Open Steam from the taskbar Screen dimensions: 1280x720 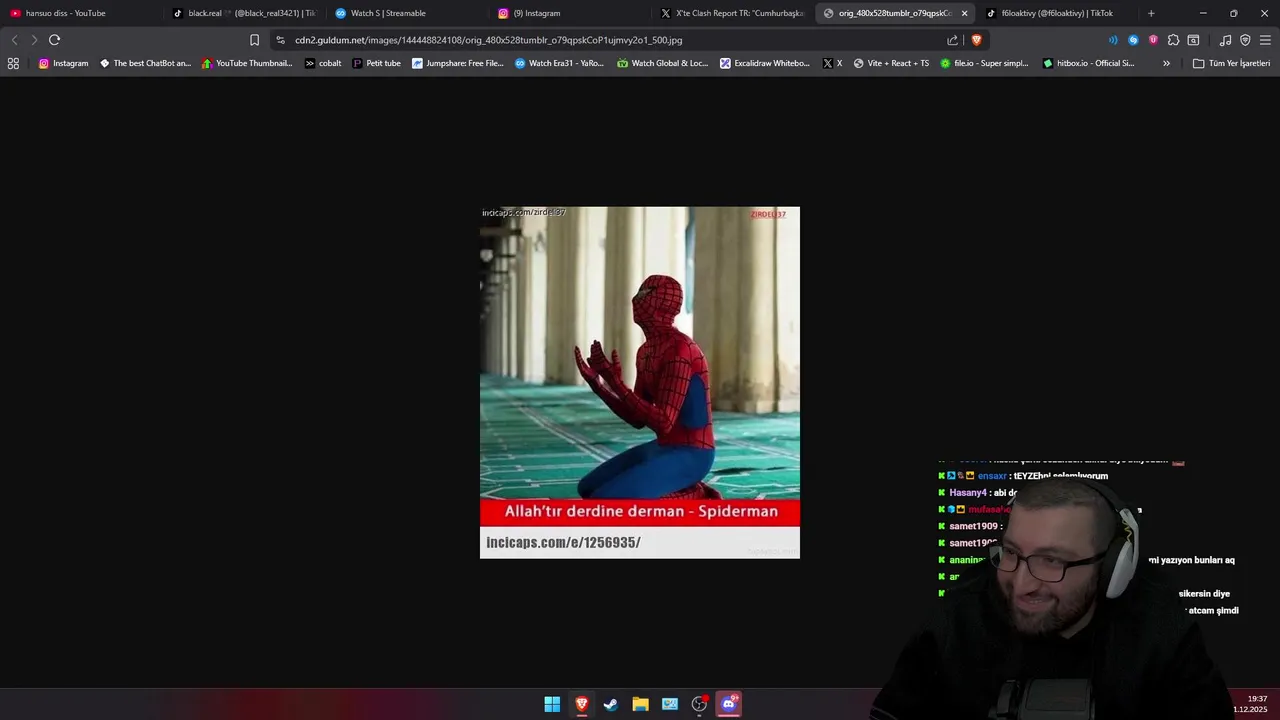[x=611, y=704]
